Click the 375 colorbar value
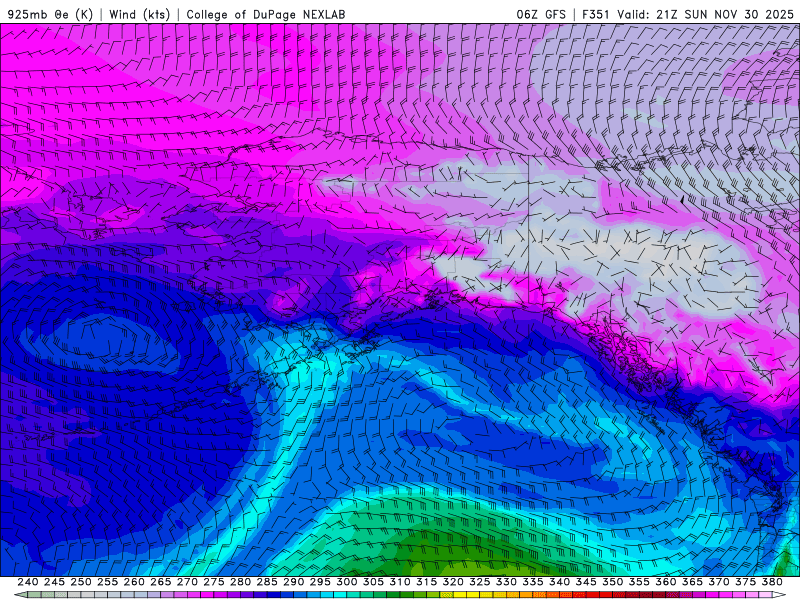The image size is (800, 600). click(745, 582)
